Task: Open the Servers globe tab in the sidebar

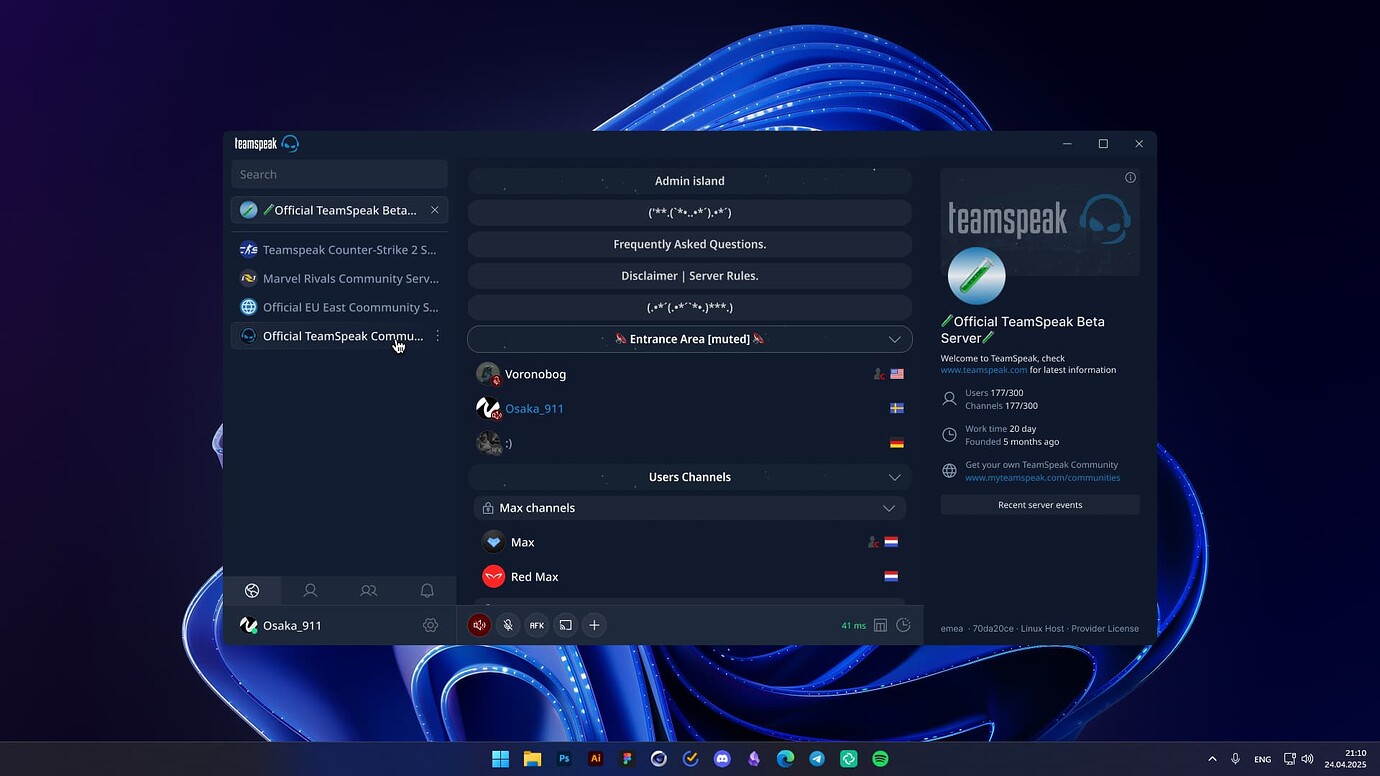Action: (x=252, y=590)
